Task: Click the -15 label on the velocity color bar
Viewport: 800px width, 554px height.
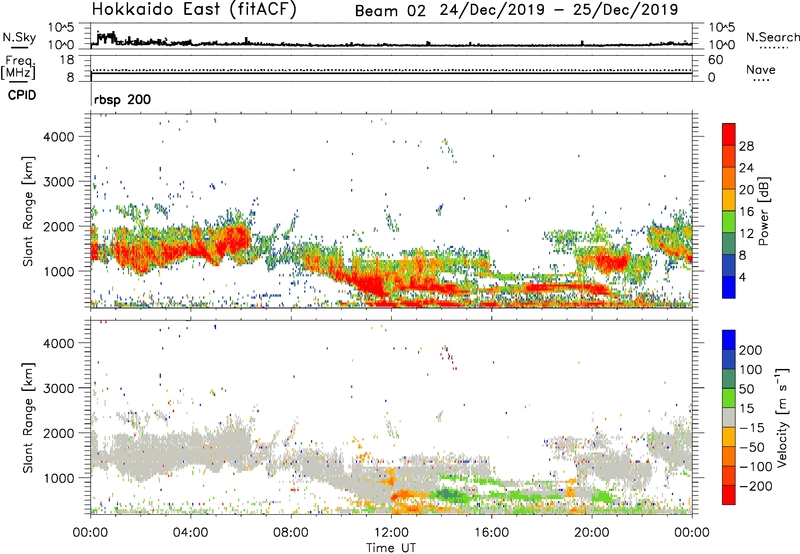Action: (752, 428)
